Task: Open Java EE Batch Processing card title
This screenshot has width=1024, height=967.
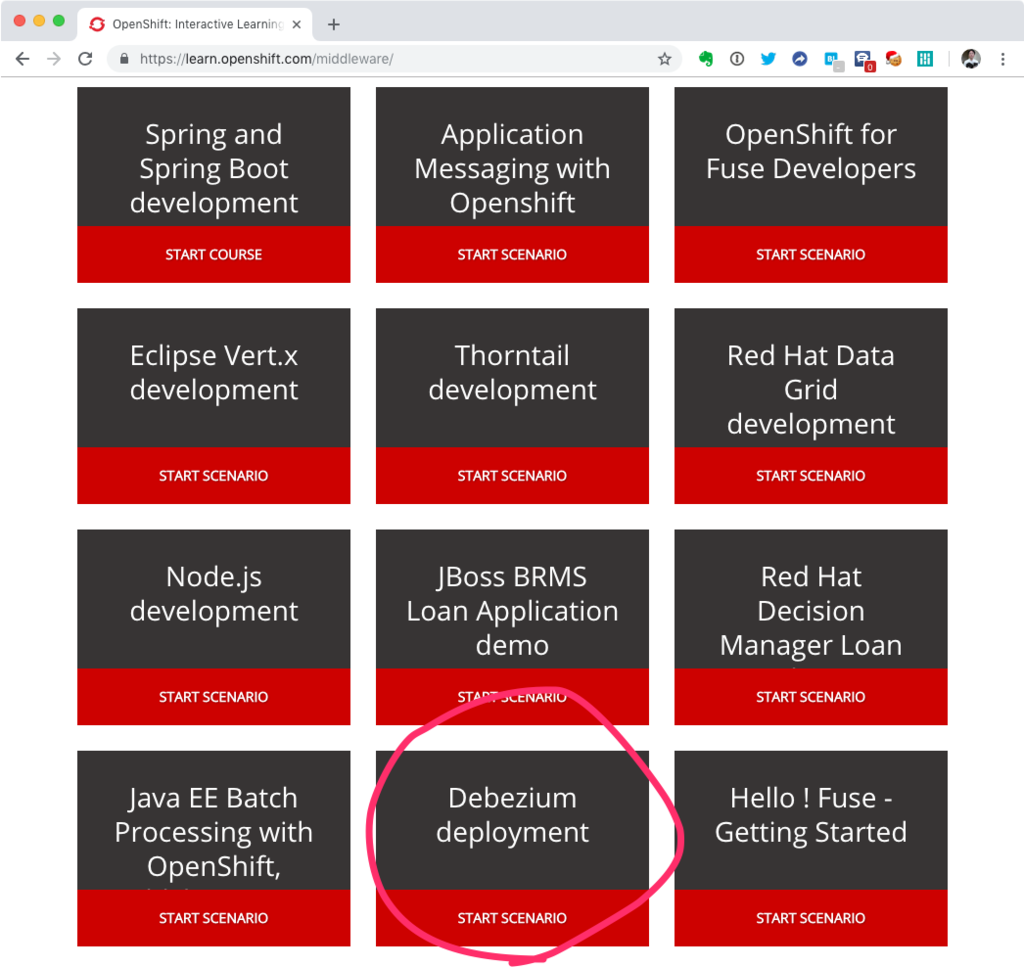Action: click(x=214, y=832)
